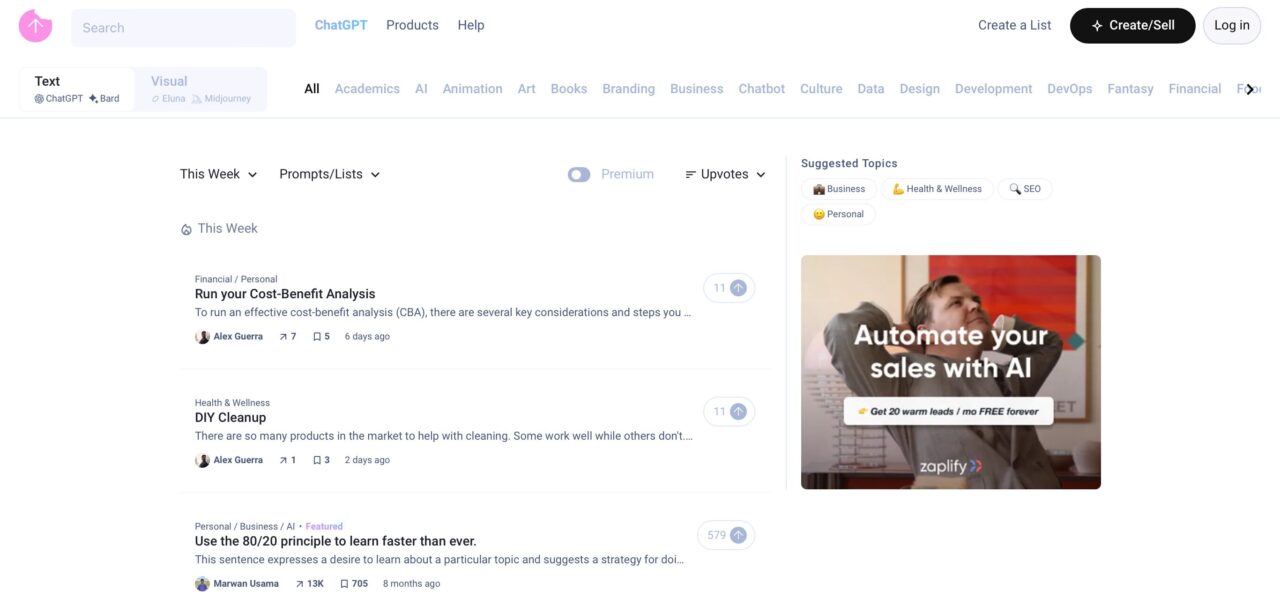Select the Fantasy category
Screen dimensions: 1280x612
pyautogui.click(x=1130, y=89)
